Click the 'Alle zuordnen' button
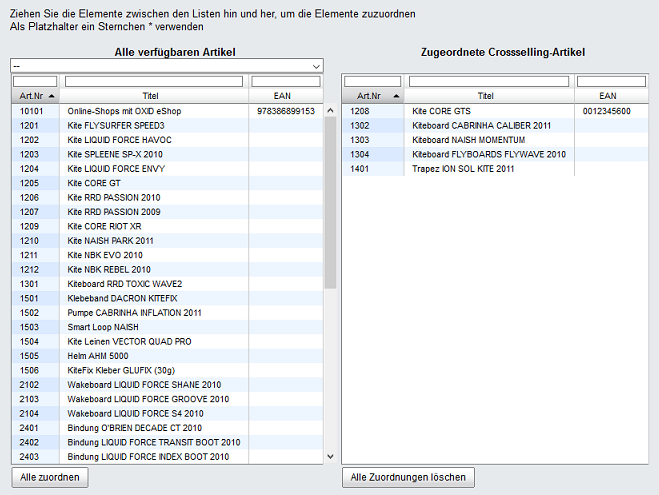Viewport: 659px width, 495px height. pyautogui.click(x=50, y=477)
